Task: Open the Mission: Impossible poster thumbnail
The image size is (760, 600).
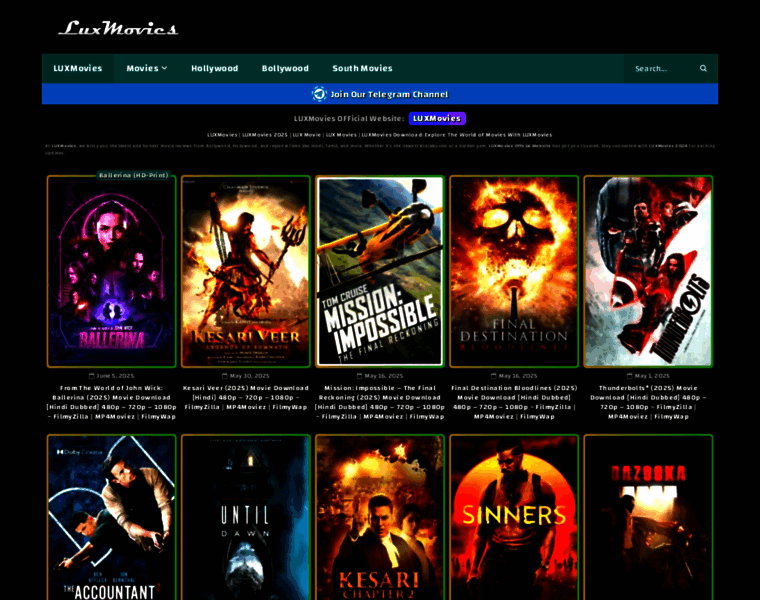Action: (380, 271)
